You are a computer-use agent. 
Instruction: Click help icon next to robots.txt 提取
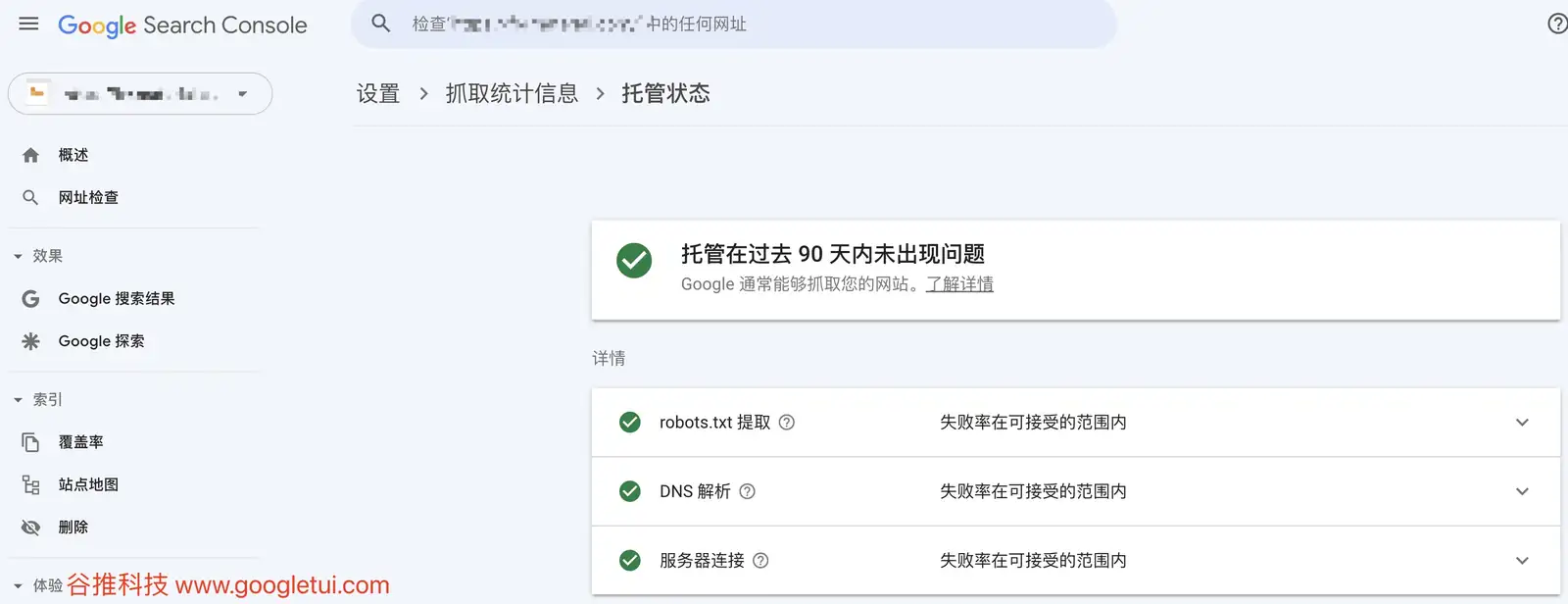click(x=787, y=423)
